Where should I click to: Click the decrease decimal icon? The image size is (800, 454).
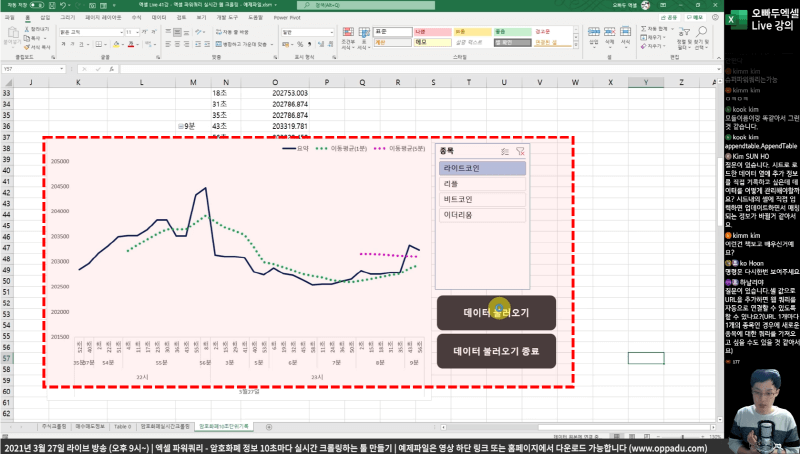(330, 44)
